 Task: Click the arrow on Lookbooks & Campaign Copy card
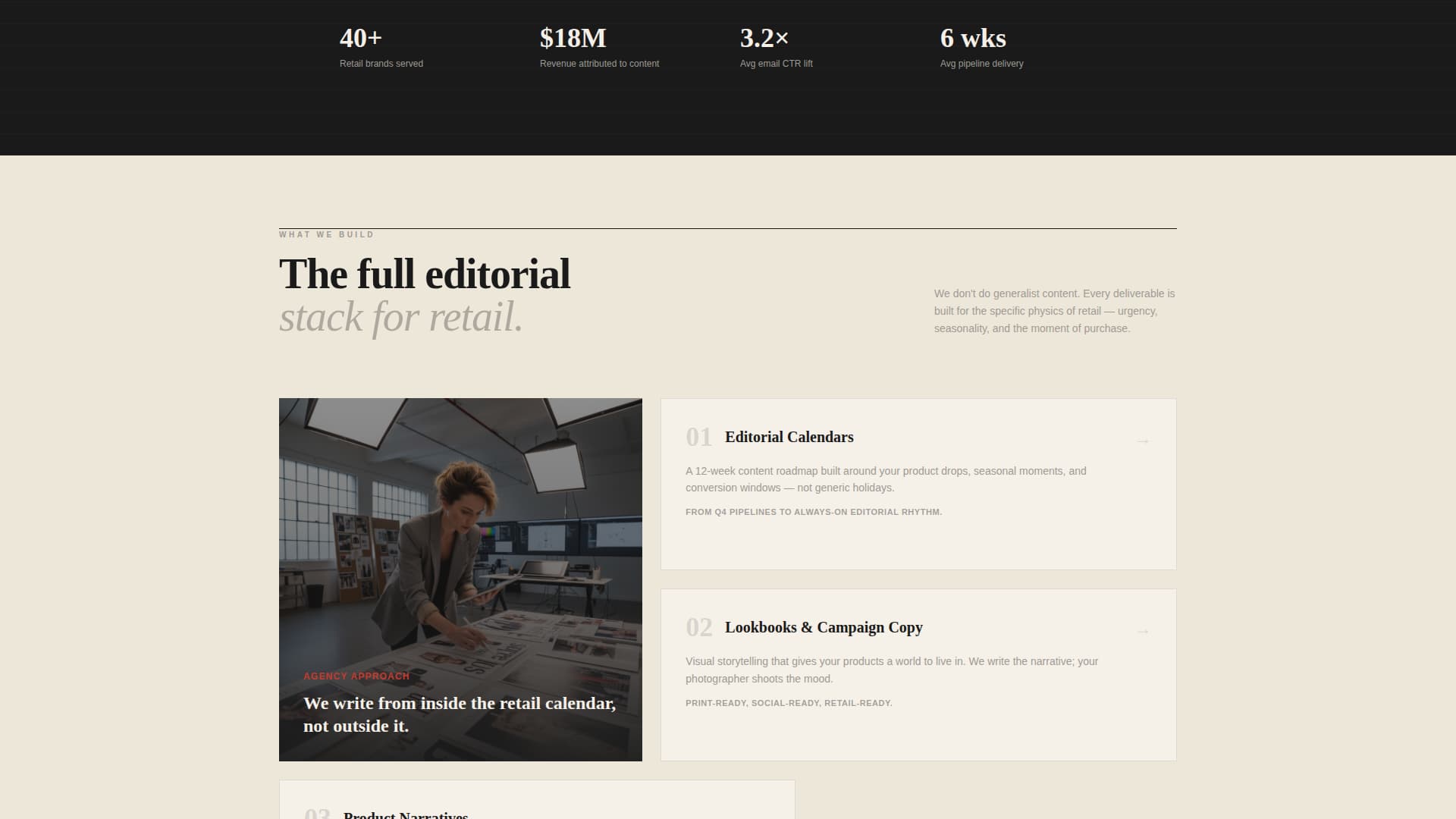coord(1143,631)
